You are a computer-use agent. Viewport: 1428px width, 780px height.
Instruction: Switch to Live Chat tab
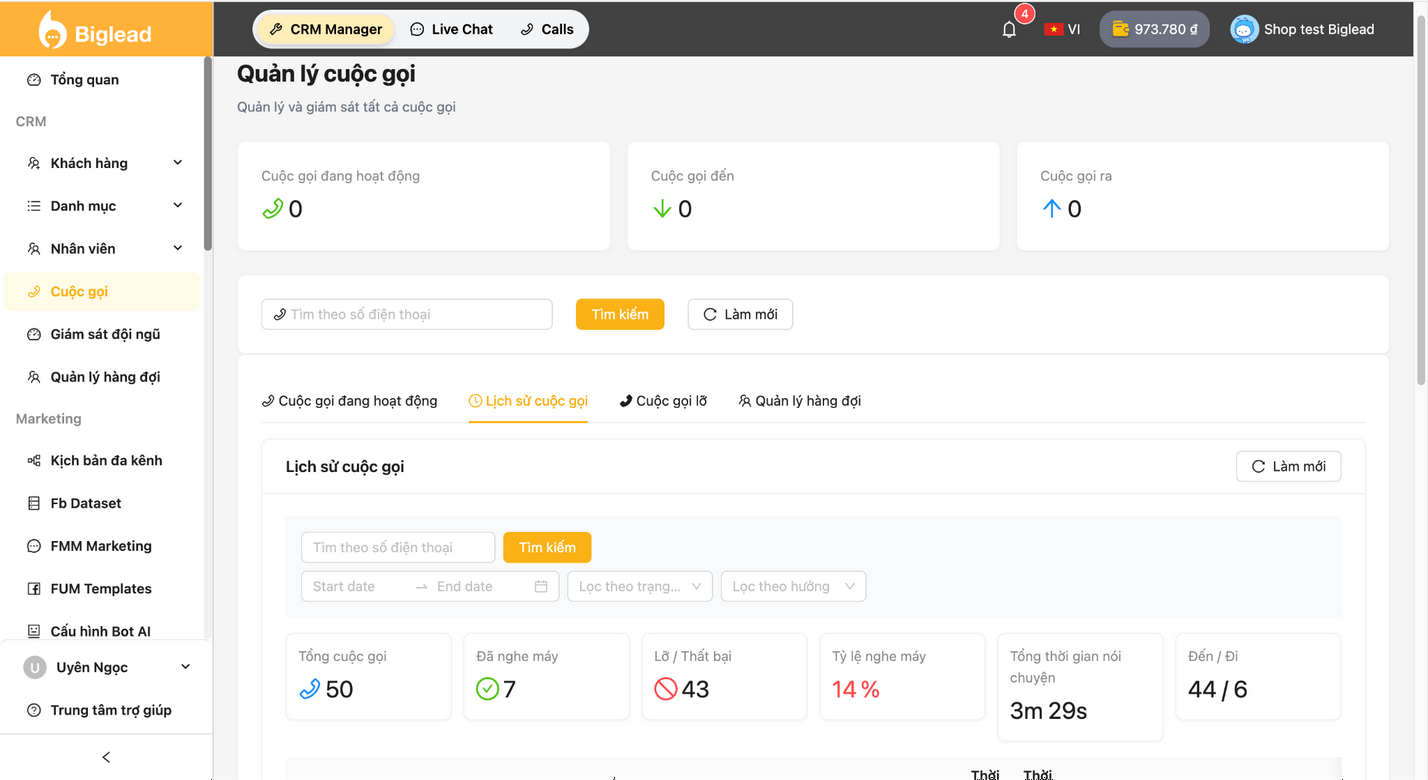click(452, 29)
